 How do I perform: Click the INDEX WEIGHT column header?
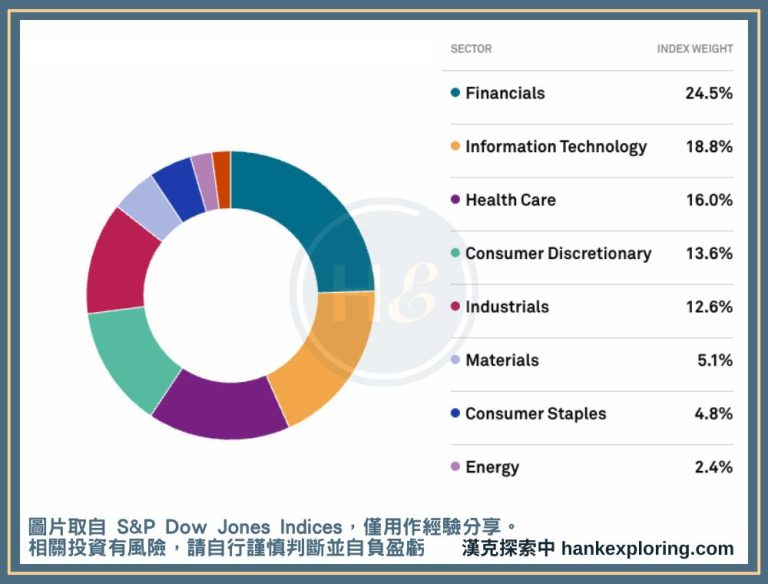point(694,49)
